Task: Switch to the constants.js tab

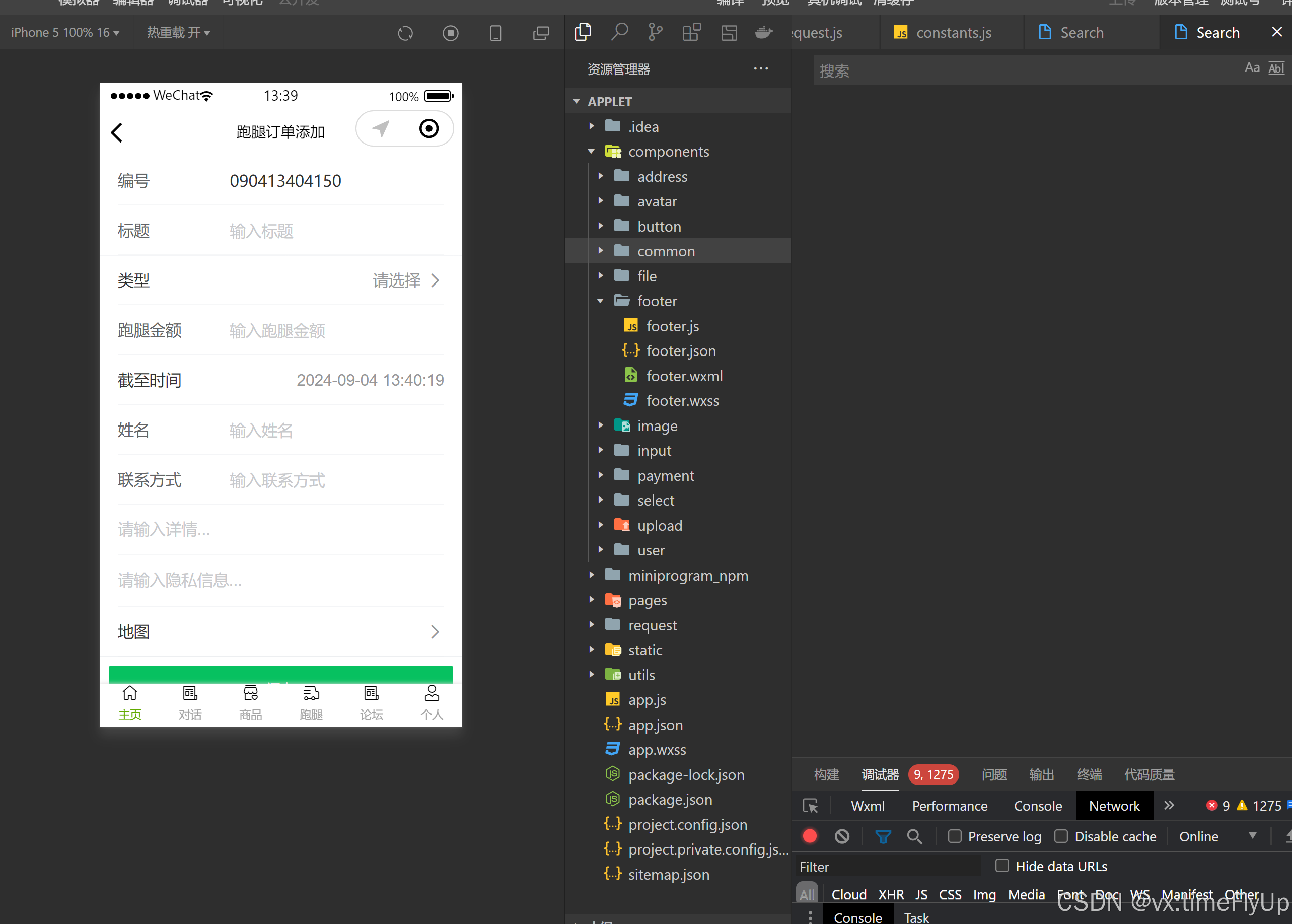Action: (953, 33)
